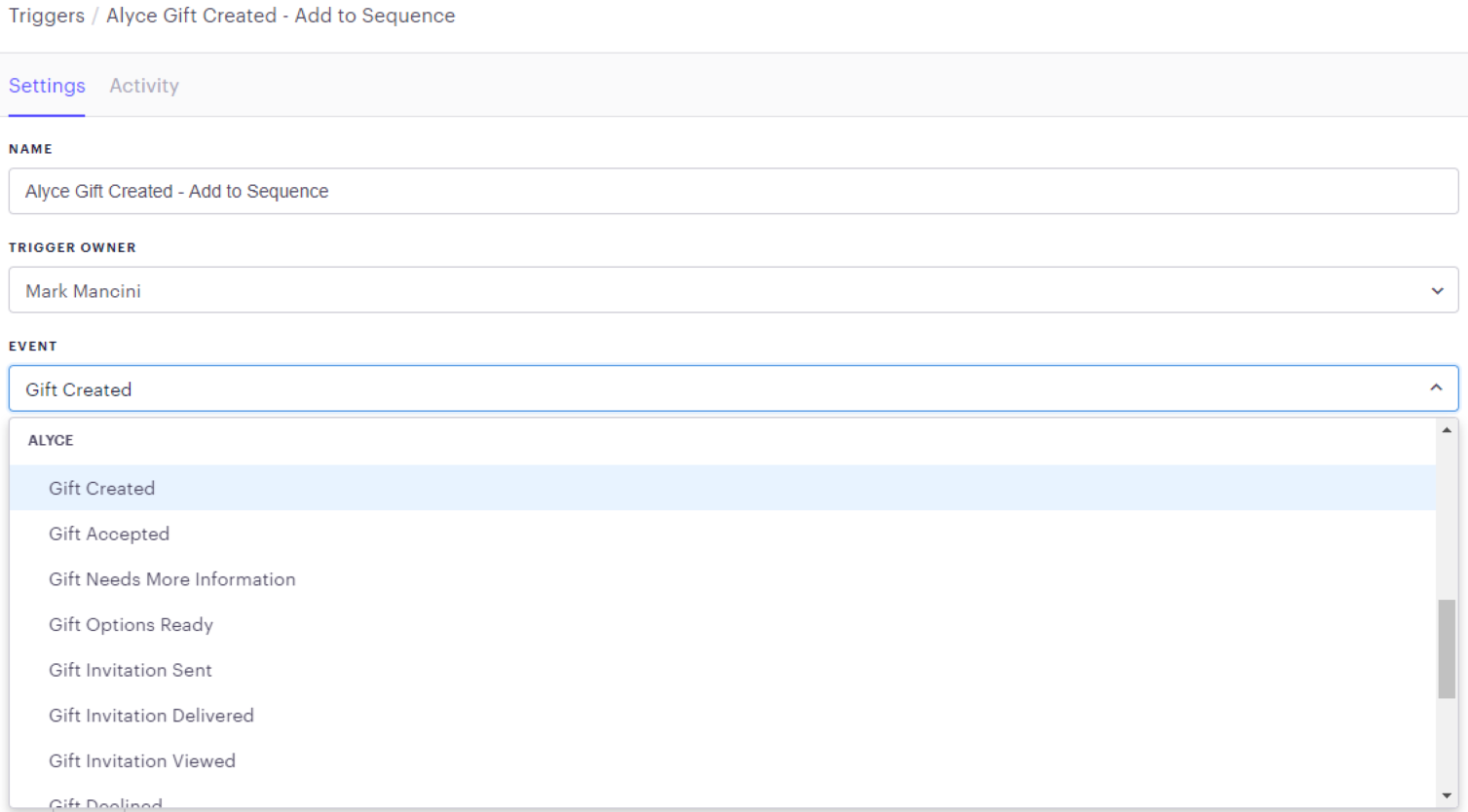Select Gift Created in the list
The image size is (1468, 812).
point(102,488)
